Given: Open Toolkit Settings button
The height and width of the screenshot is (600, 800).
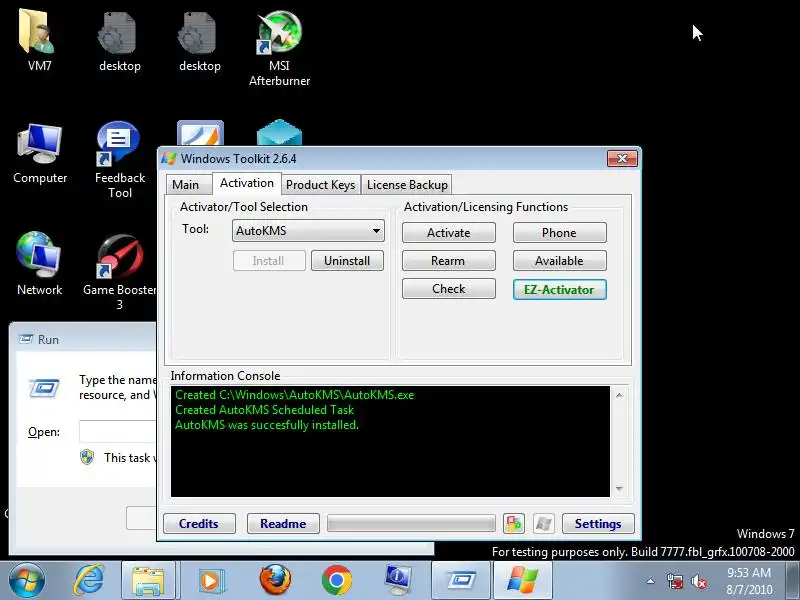Looking at the screenshot, I should (x=598, y=523).
